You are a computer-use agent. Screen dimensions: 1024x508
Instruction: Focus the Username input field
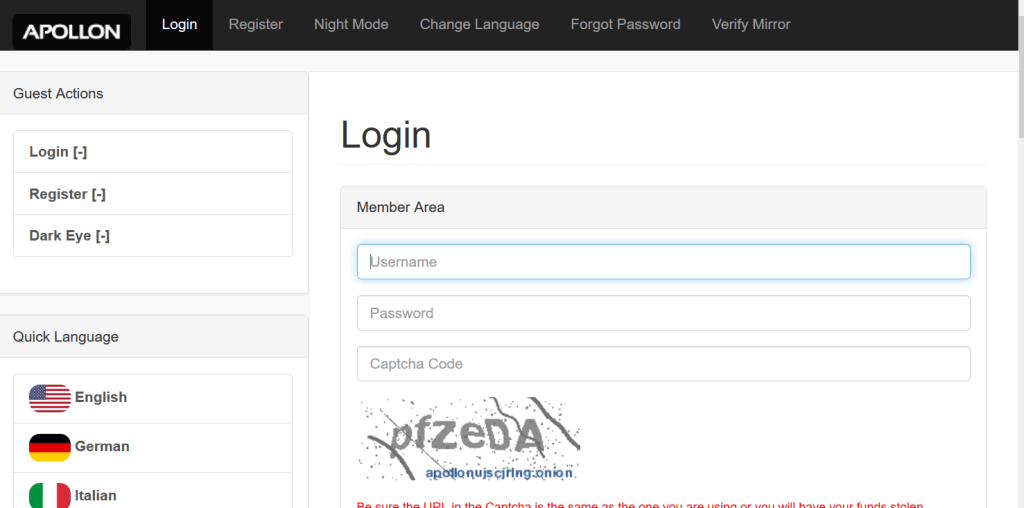664,262
